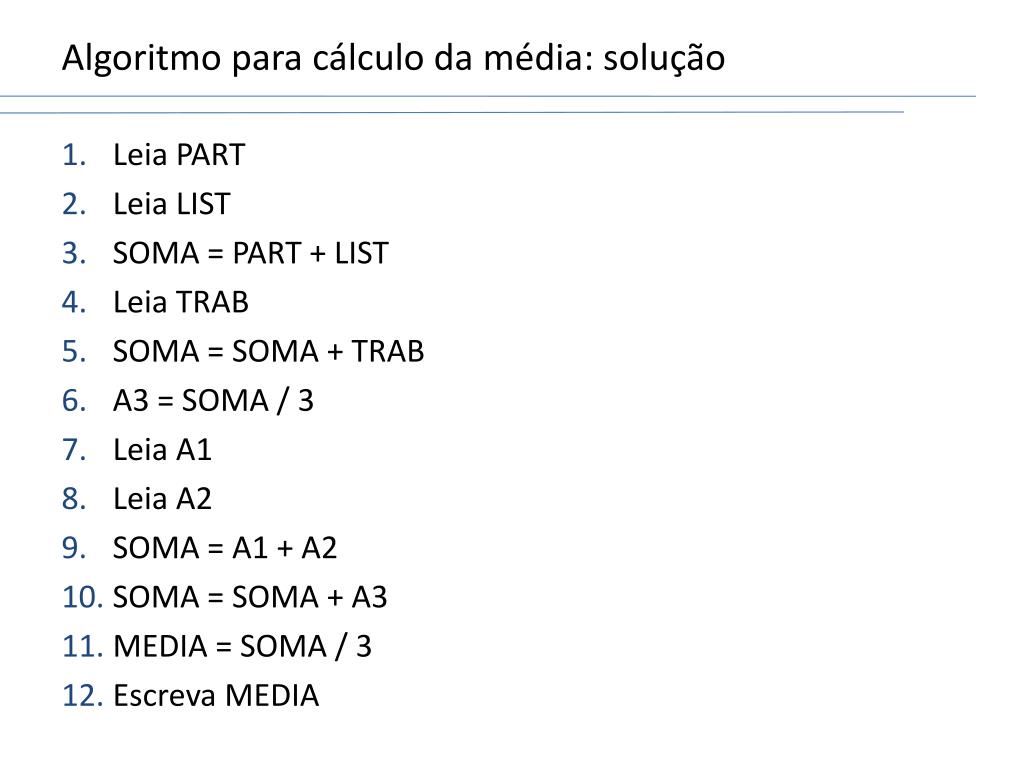Click list number 10
Viewport: 1024px width, 768px height.
[x=82, y=597]
